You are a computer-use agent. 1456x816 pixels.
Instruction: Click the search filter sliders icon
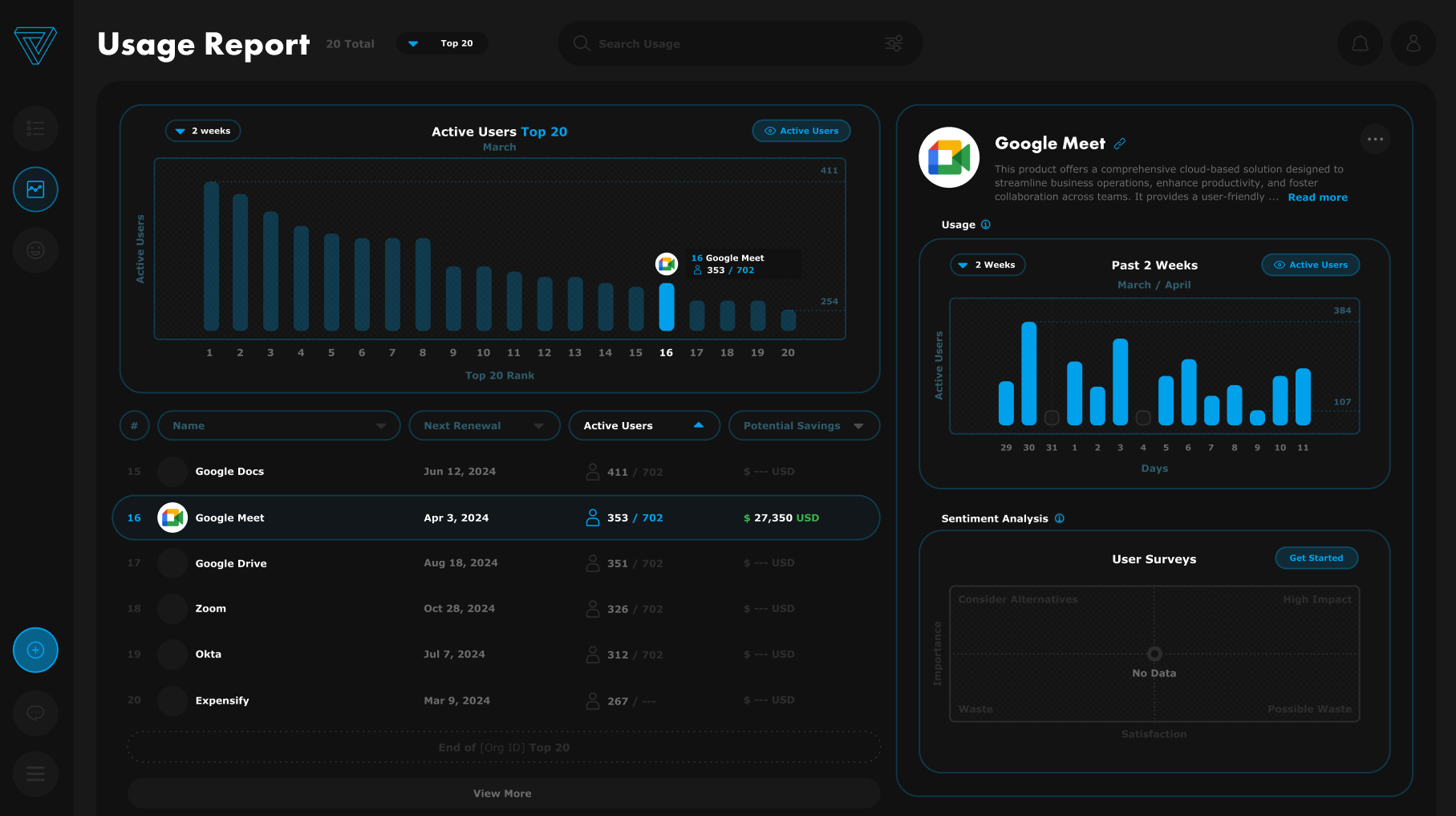tap(894, 43)
